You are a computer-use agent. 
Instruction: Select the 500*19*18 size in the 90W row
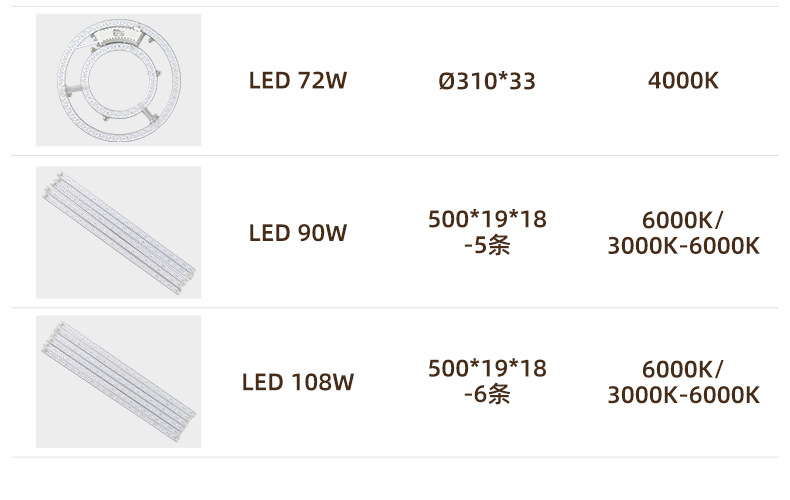487,219
